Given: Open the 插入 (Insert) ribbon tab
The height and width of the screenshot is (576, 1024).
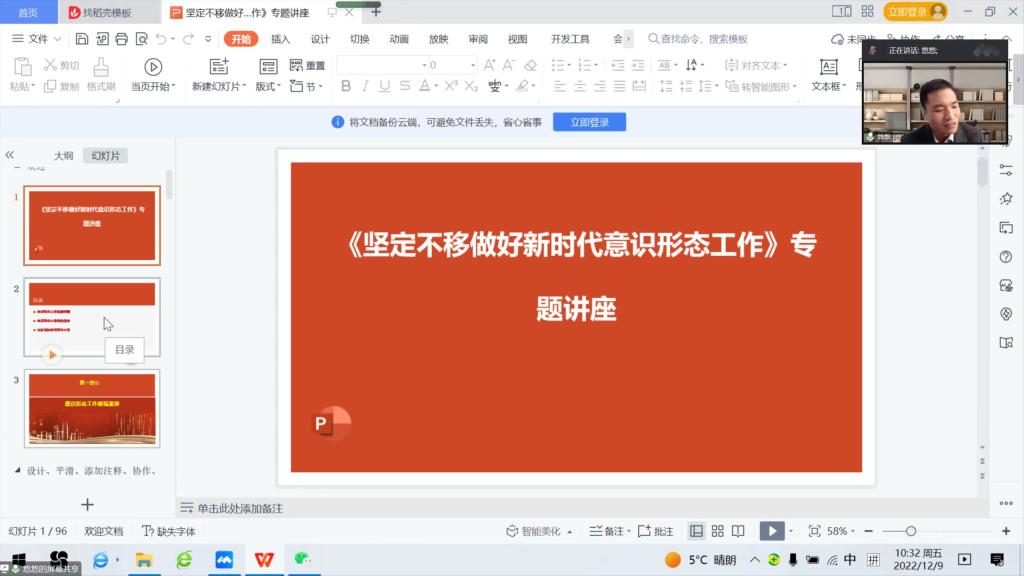Looking at the screenshot, I should [280, 39].
